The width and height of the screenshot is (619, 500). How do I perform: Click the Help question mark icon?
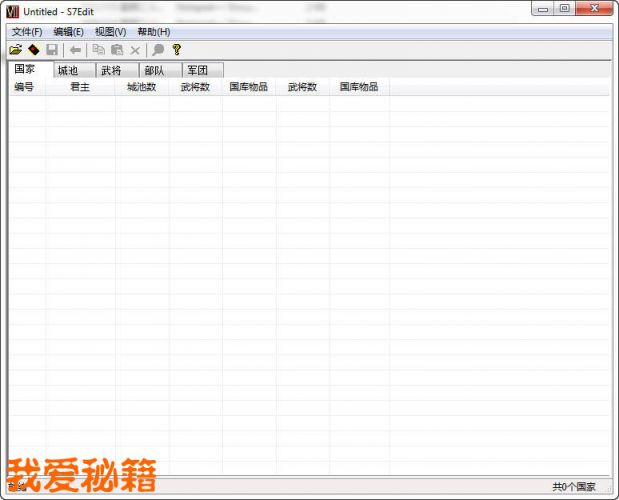(x=177, y=50)
